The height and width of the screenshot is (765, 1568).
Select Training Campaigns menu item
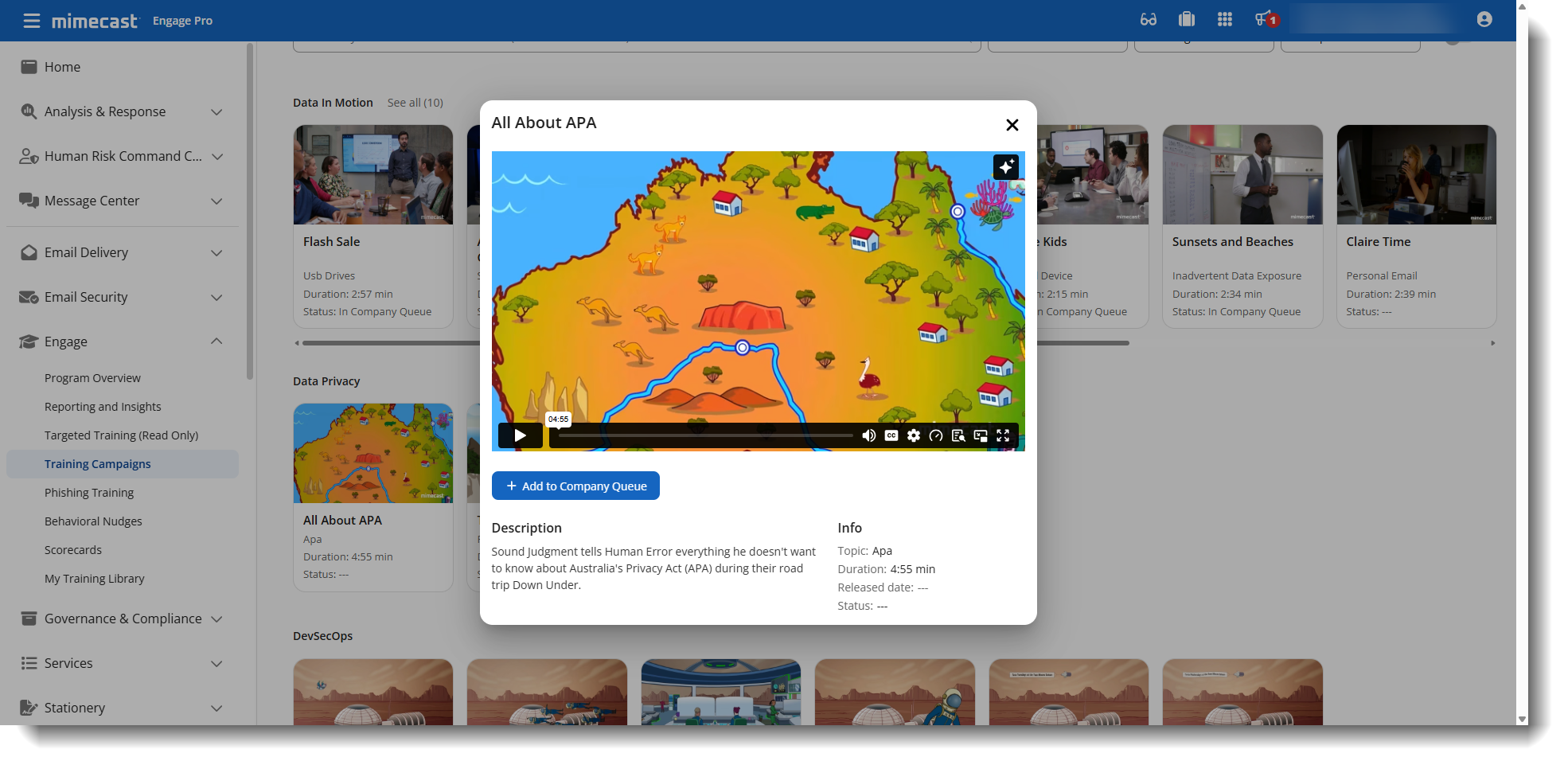click(123, 464)
